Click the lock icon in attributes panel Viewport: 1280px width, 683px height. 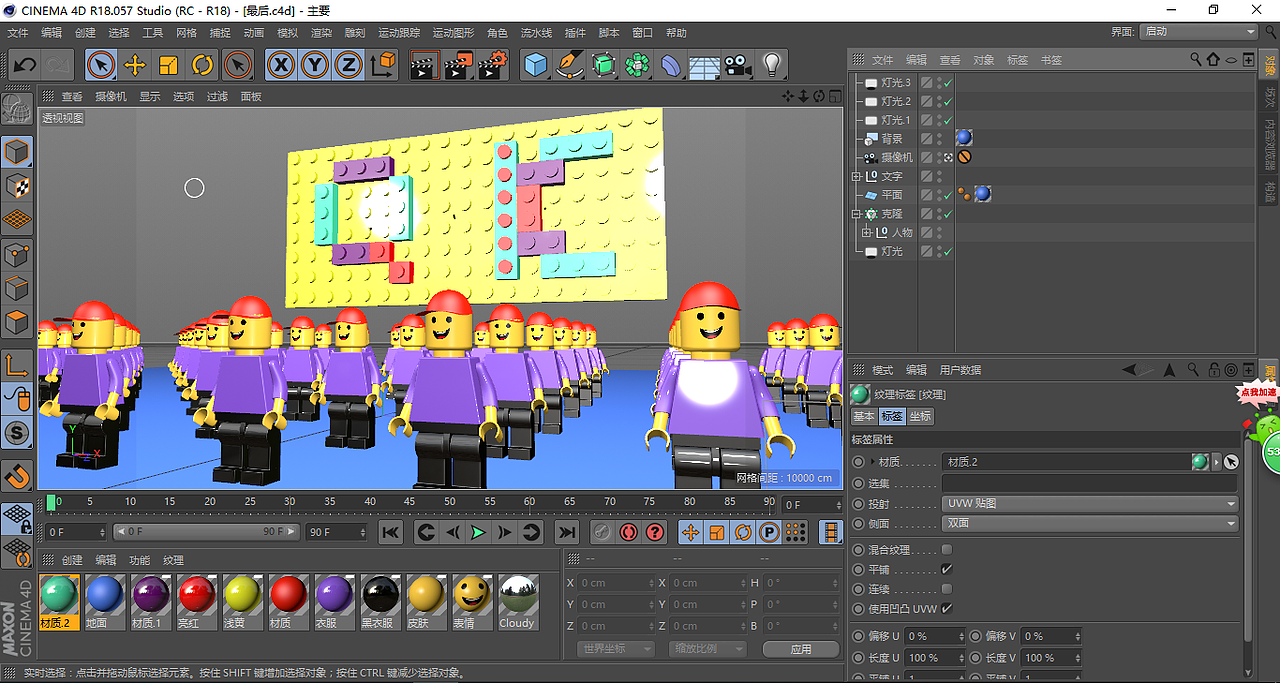click(x=1212, y=370)
